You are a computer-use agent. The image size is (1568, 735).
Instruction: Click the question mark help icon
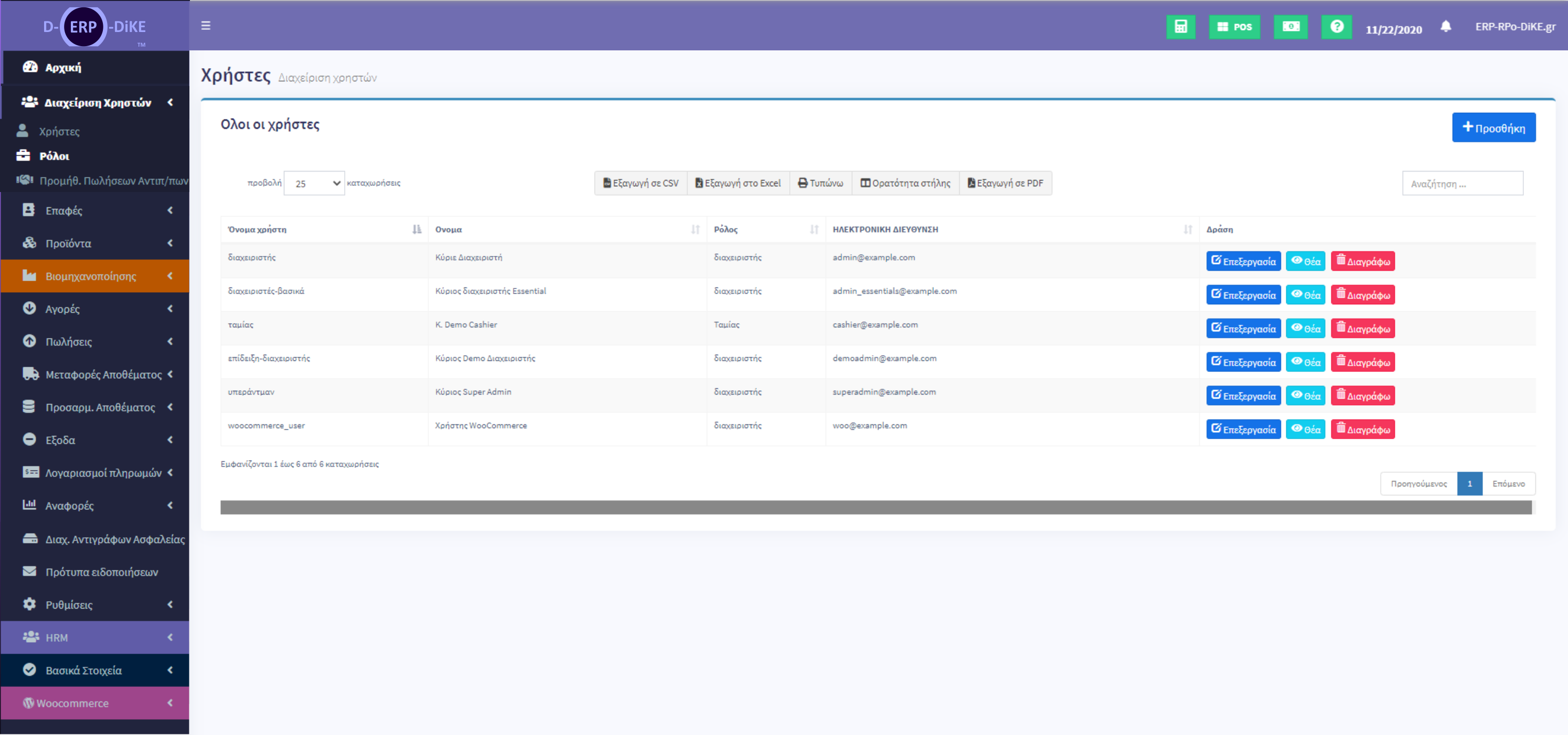[1336, 27]
